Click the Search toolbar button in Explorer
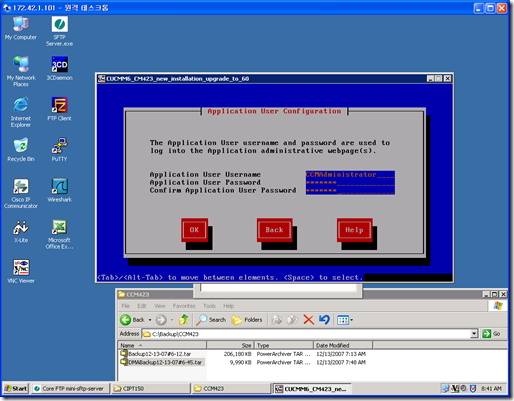Viewport: 514px width, 401px height. (211, 320)
